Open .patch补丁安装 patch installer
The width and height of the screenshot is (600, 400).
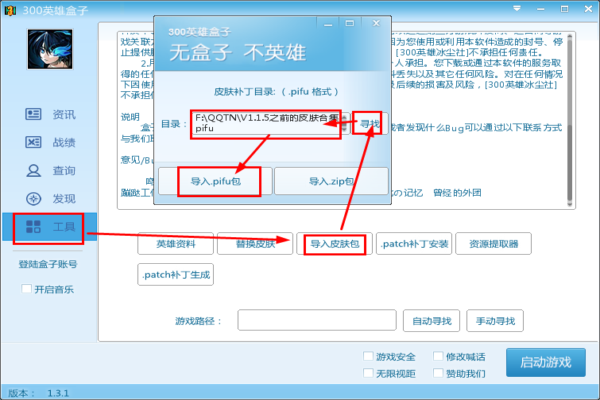tap(414, 244)
